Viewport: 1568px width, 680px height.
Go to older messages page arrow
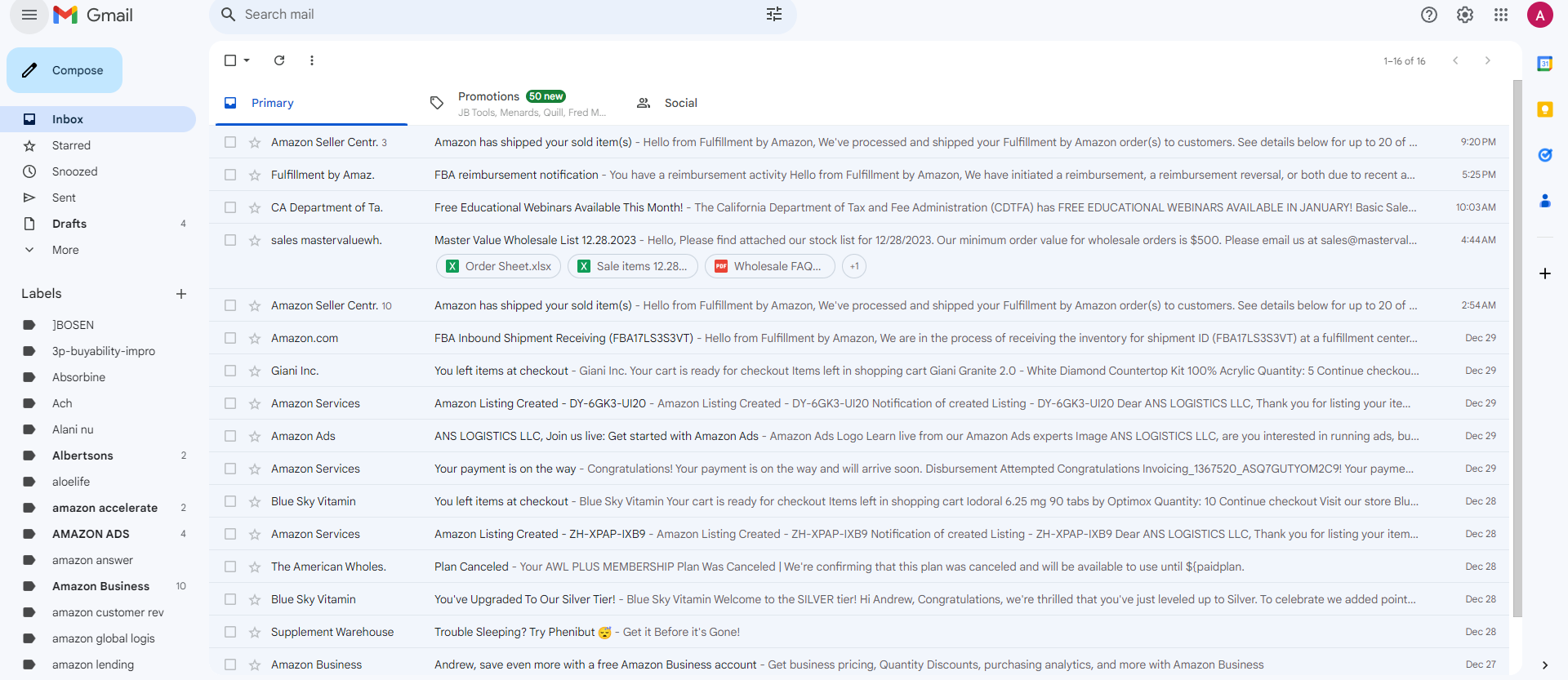pos(1488,60)
